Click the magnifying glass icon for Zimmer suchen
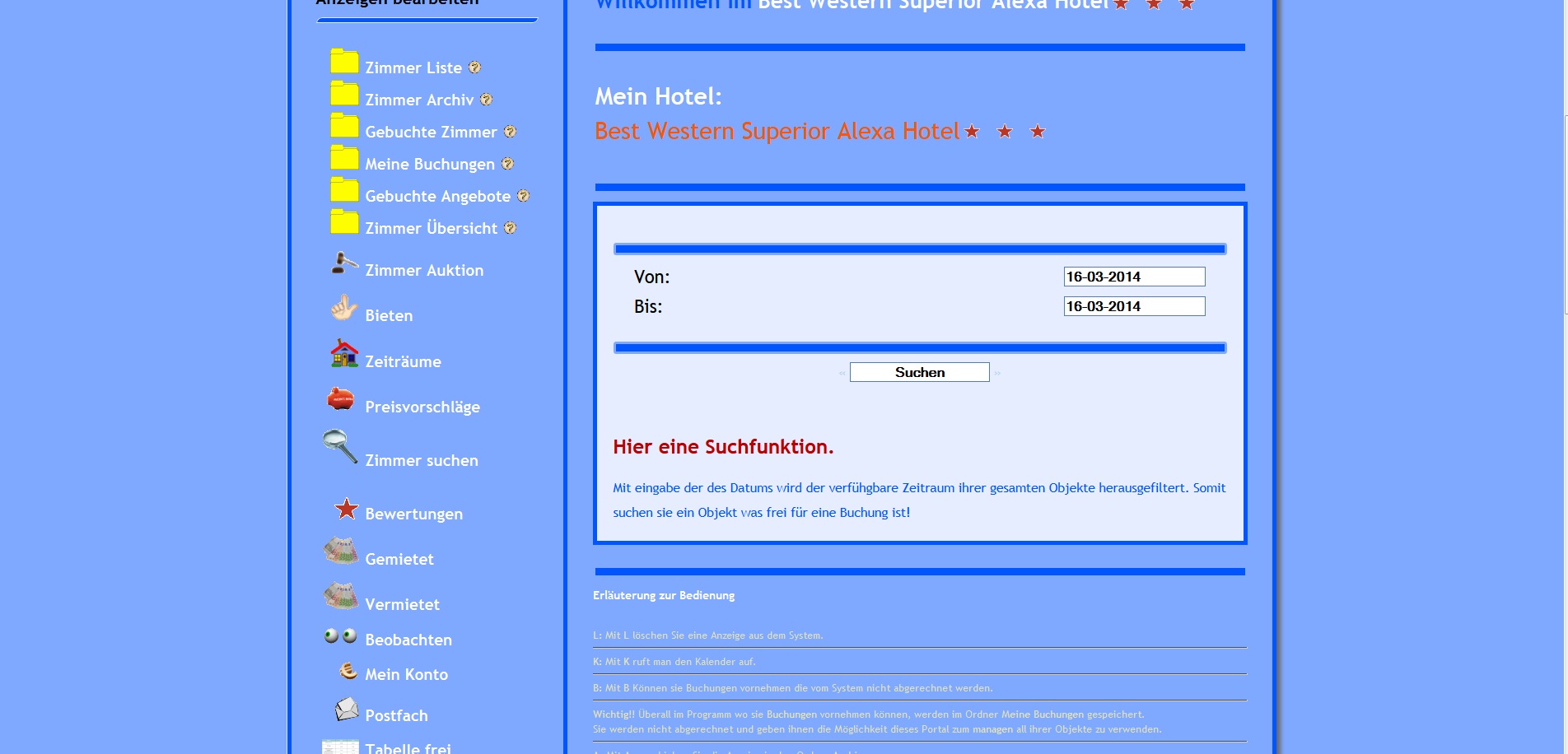 point(340,446)
